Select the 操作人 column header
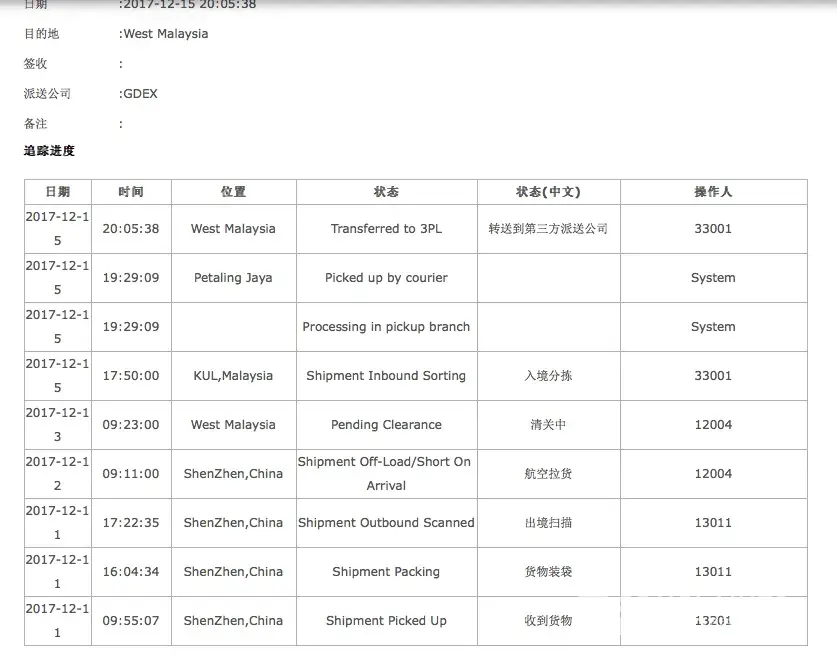 (713, 192)
